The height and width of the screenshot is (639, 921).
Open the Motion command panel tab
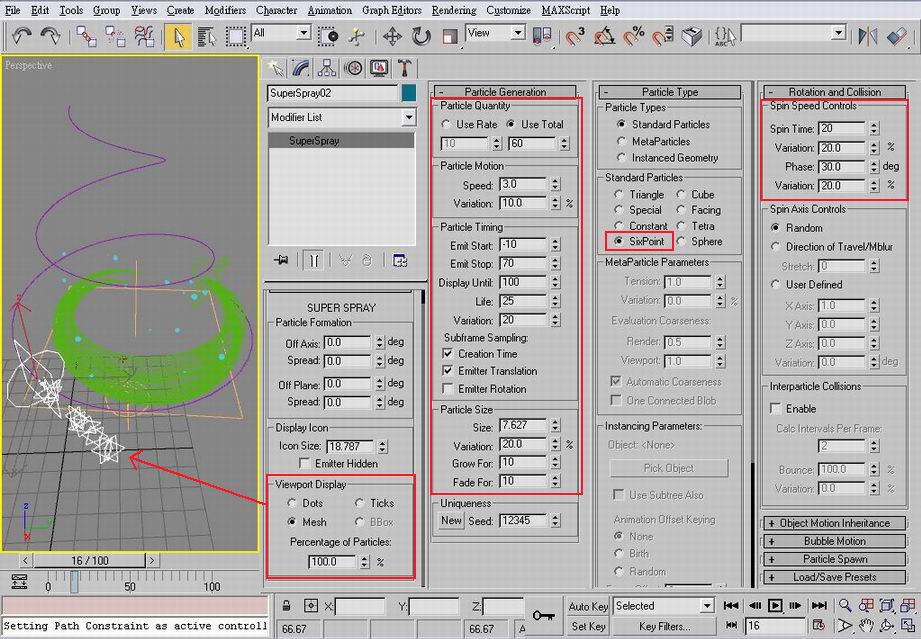pyautogui.click(x=352, y=68)
